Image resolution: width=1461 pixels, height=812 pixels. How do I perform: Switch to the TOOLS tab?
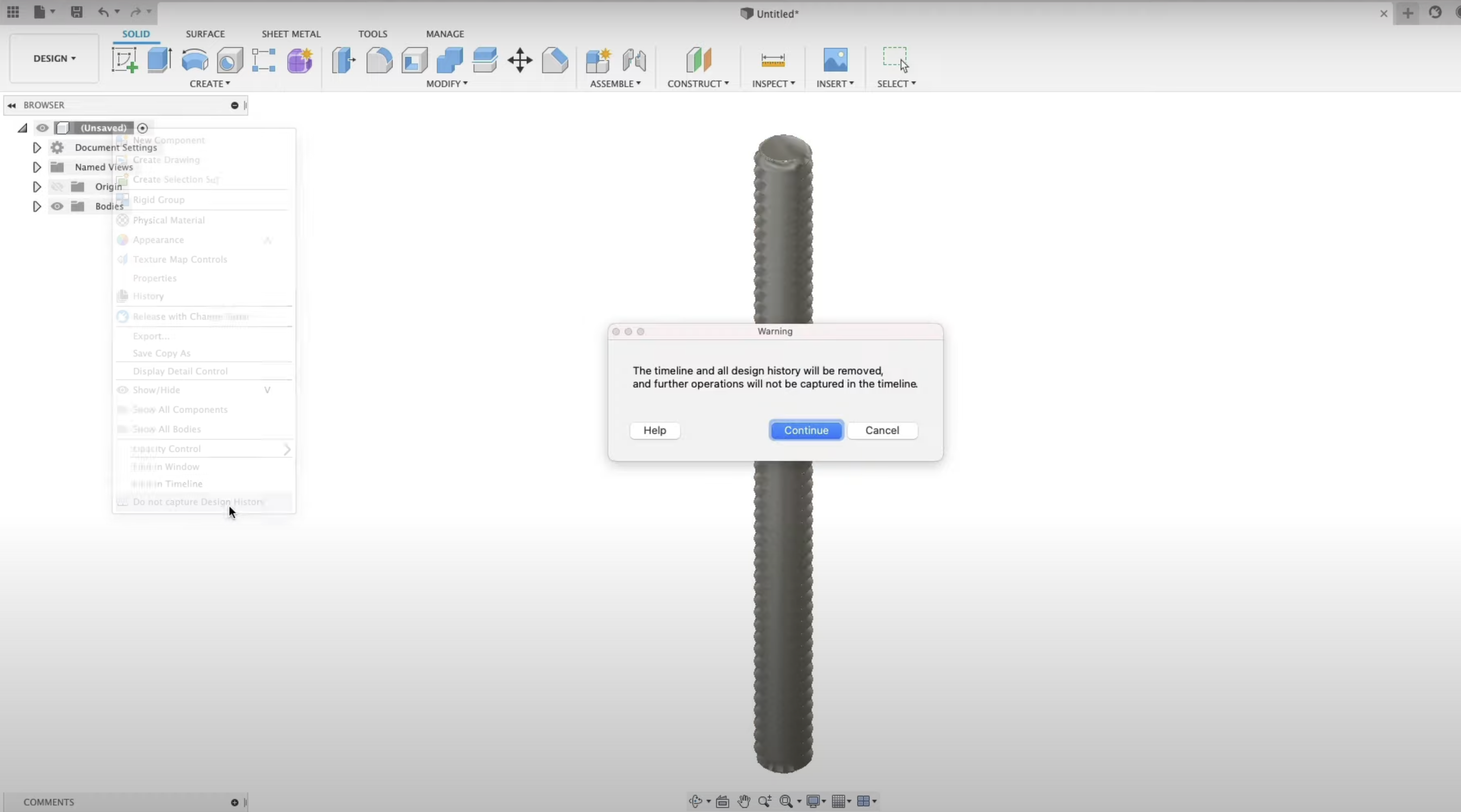(373, 34)
